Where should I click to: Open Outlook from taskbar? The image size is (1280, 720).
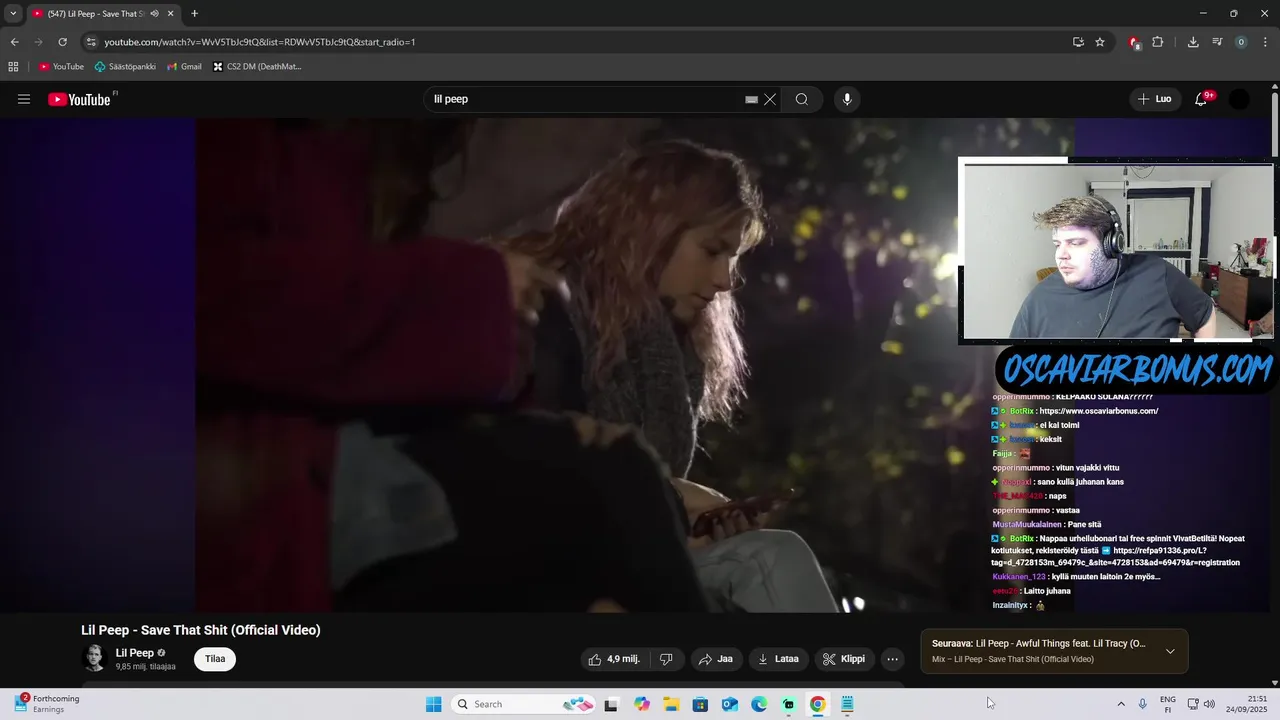pos(730,704)
